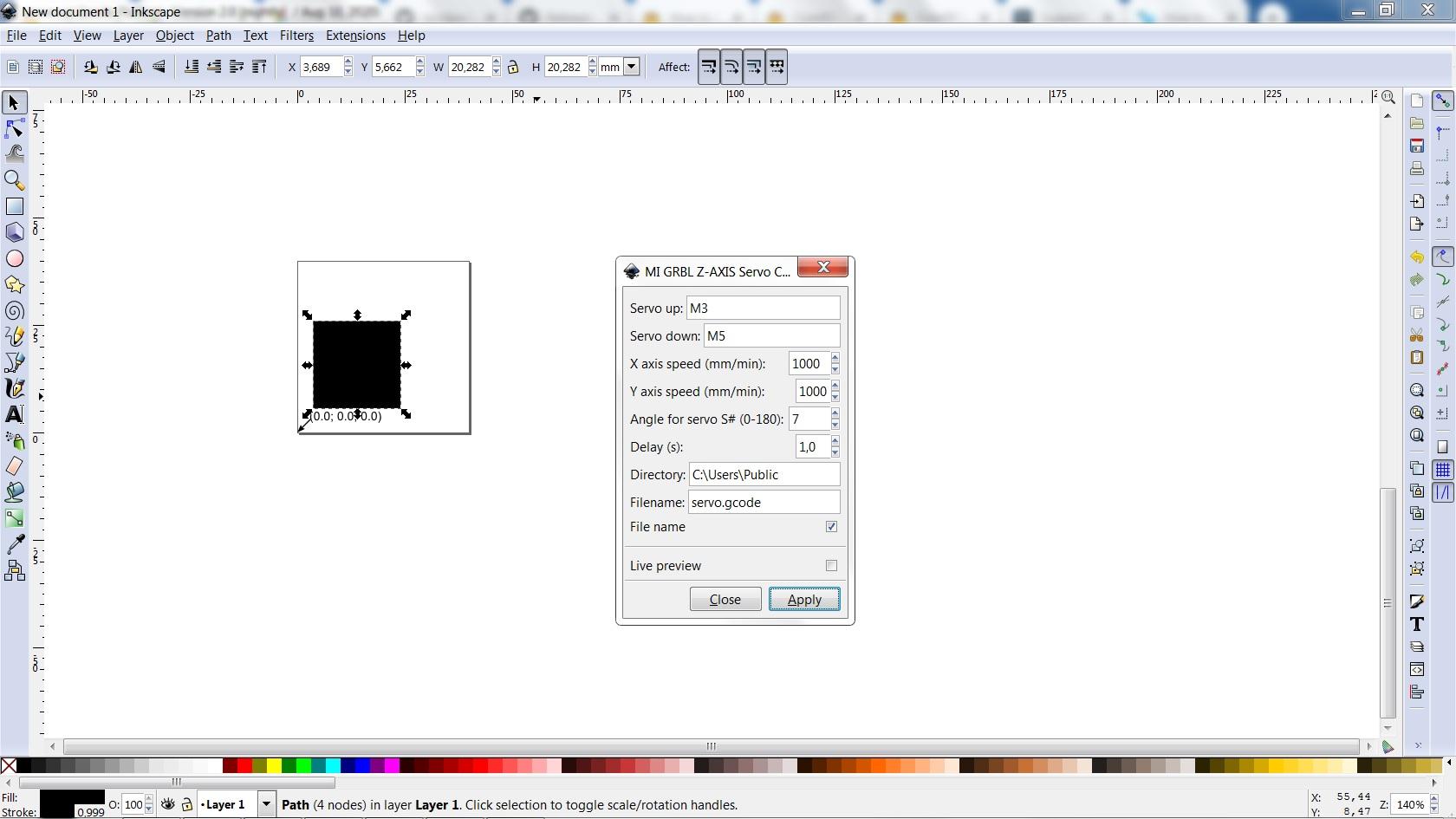Select the 3D Box tool

[x=14, y=233]
